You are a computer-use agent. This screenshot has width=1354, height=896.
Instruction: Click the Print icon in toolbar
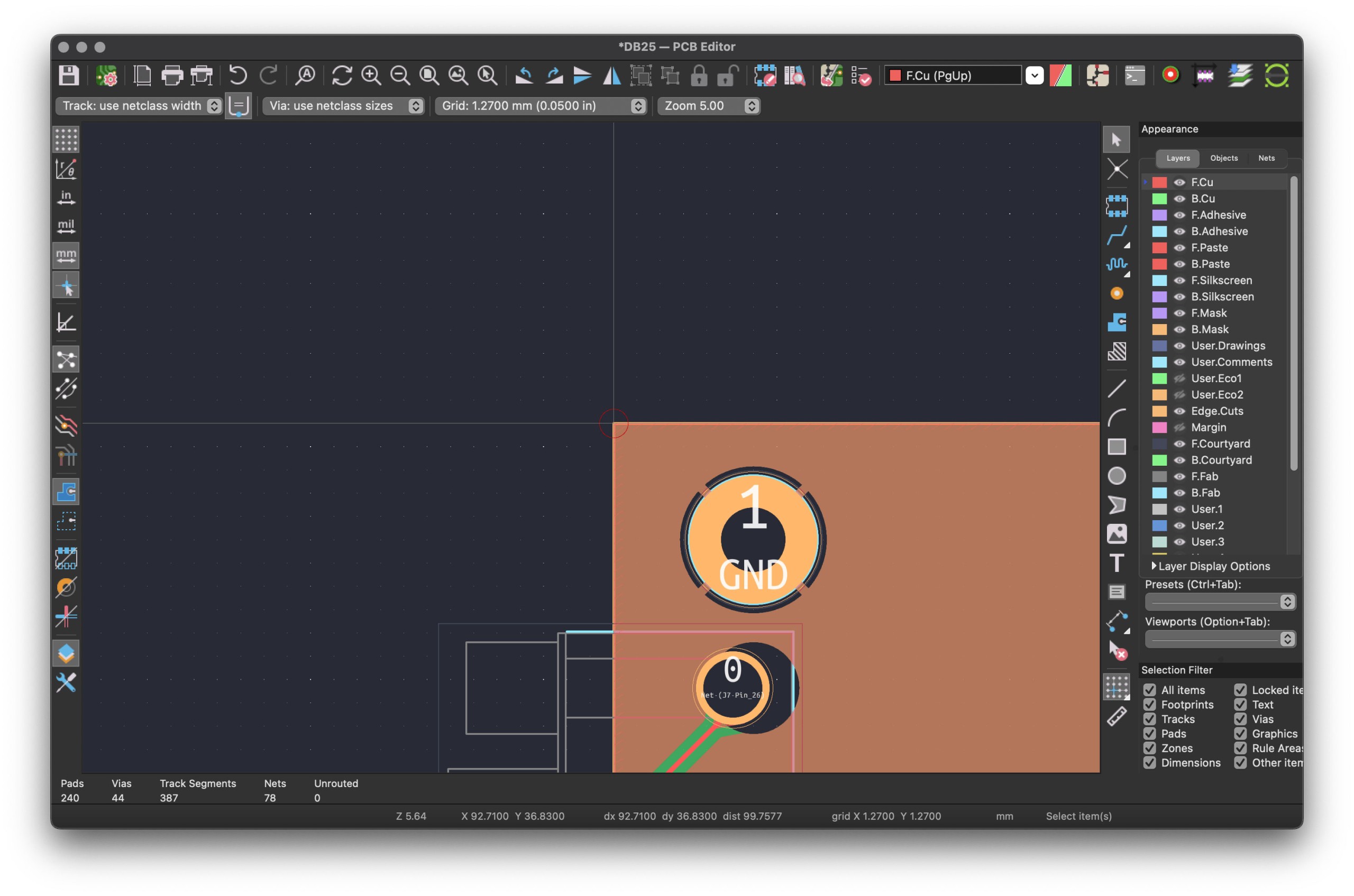pyautogui.click(x=171, y=76)
